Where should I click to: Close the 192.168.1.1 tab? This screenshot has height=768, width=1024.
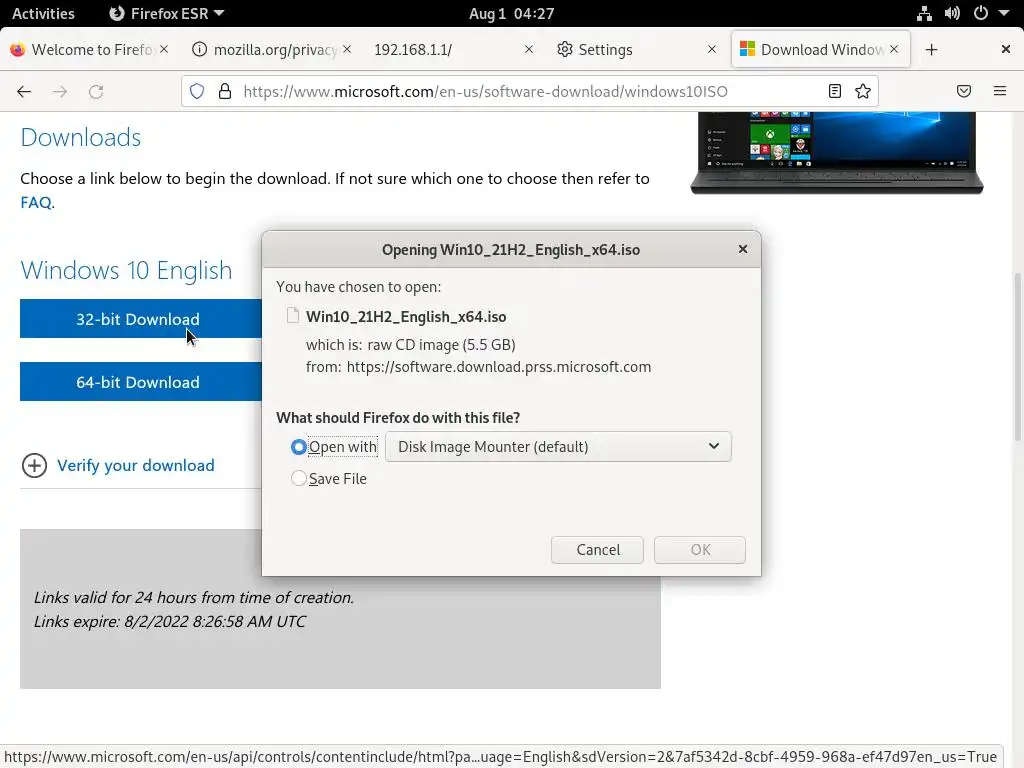[x=529, y=49]
